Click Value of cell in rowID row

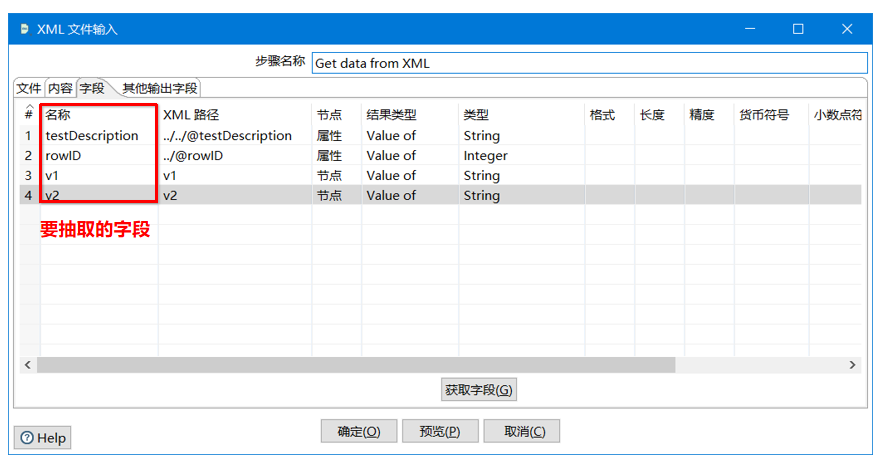click(410, 155)
